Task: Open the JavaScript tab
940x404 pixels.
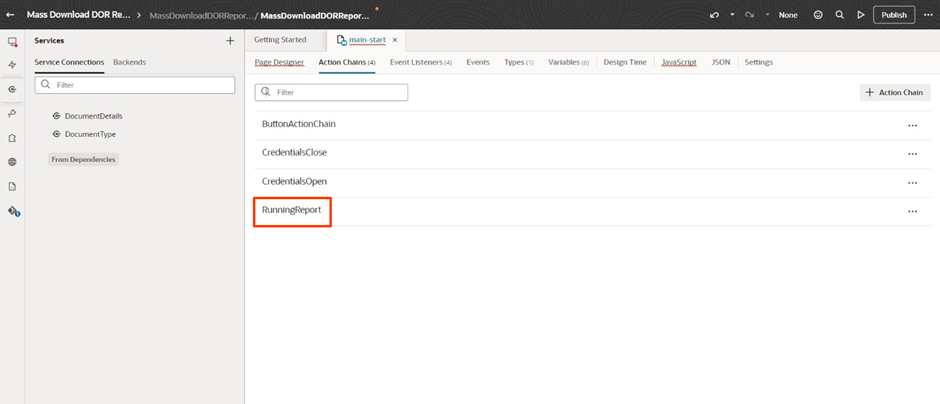Action: [x=679, y=62]
